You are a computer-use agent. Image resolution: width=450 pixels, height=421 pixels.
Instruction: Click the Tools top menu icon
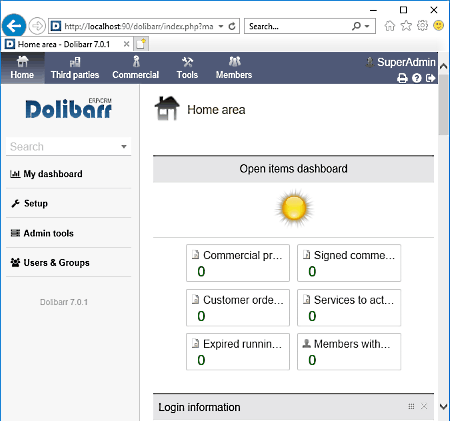pyautogui.click(x=187, y=62)
